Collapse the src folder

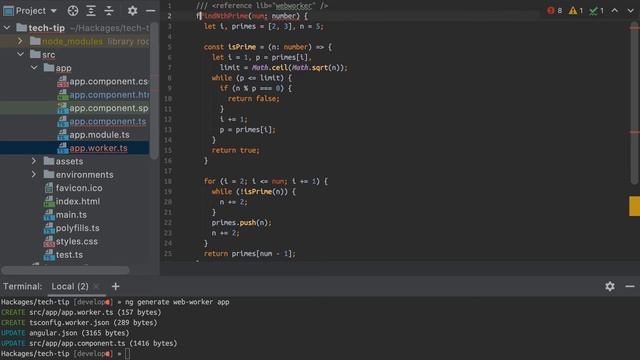tap(20, 54)
